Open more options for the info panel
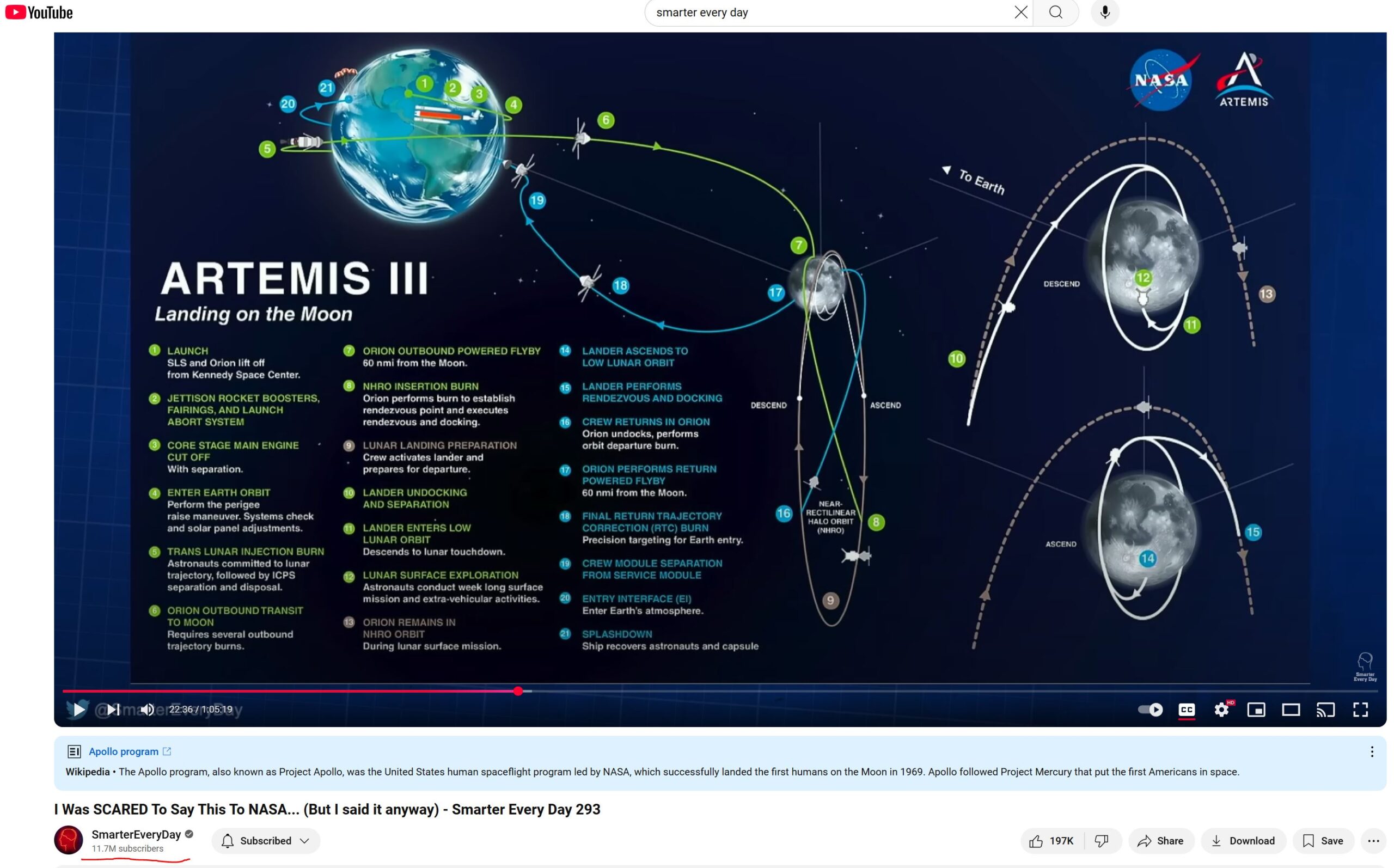 [1371, 751]
